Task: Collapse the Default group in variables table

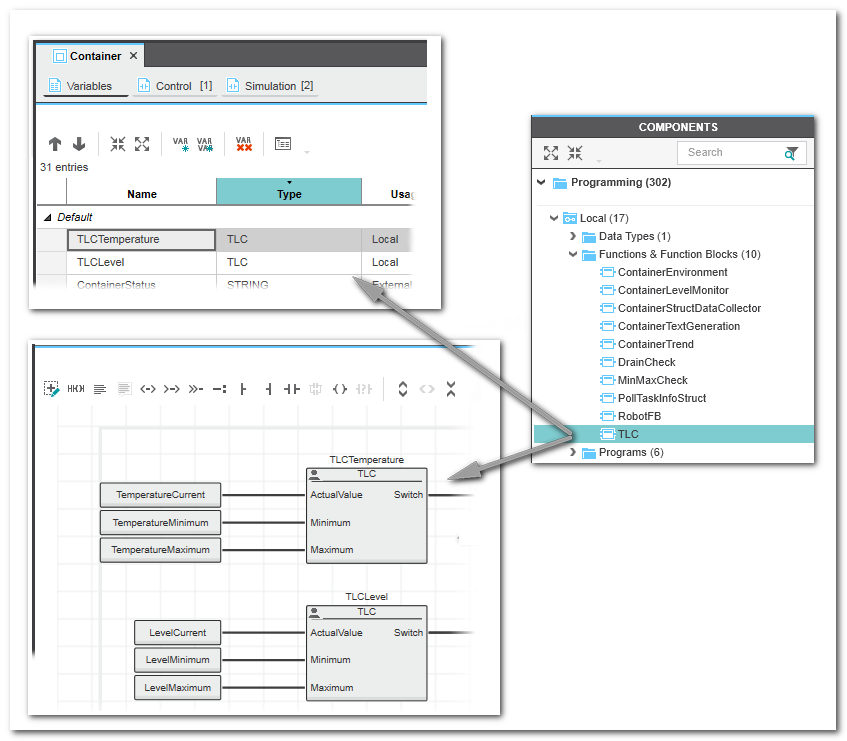Action: point(47,217)
